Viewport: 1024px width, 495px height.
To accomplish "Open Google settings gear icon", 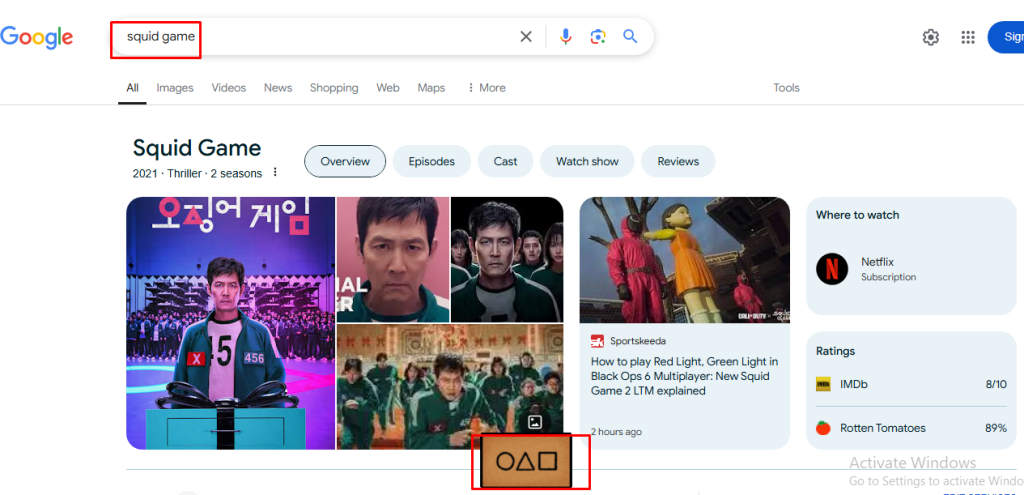I will (x=931, y=37).
